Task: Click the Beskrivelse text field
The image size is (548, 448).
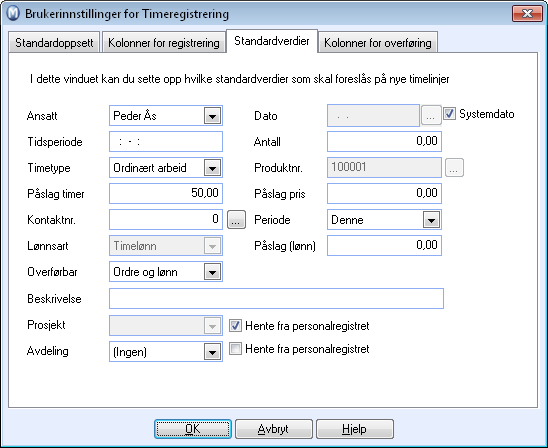Action: (x=276, y=298)
